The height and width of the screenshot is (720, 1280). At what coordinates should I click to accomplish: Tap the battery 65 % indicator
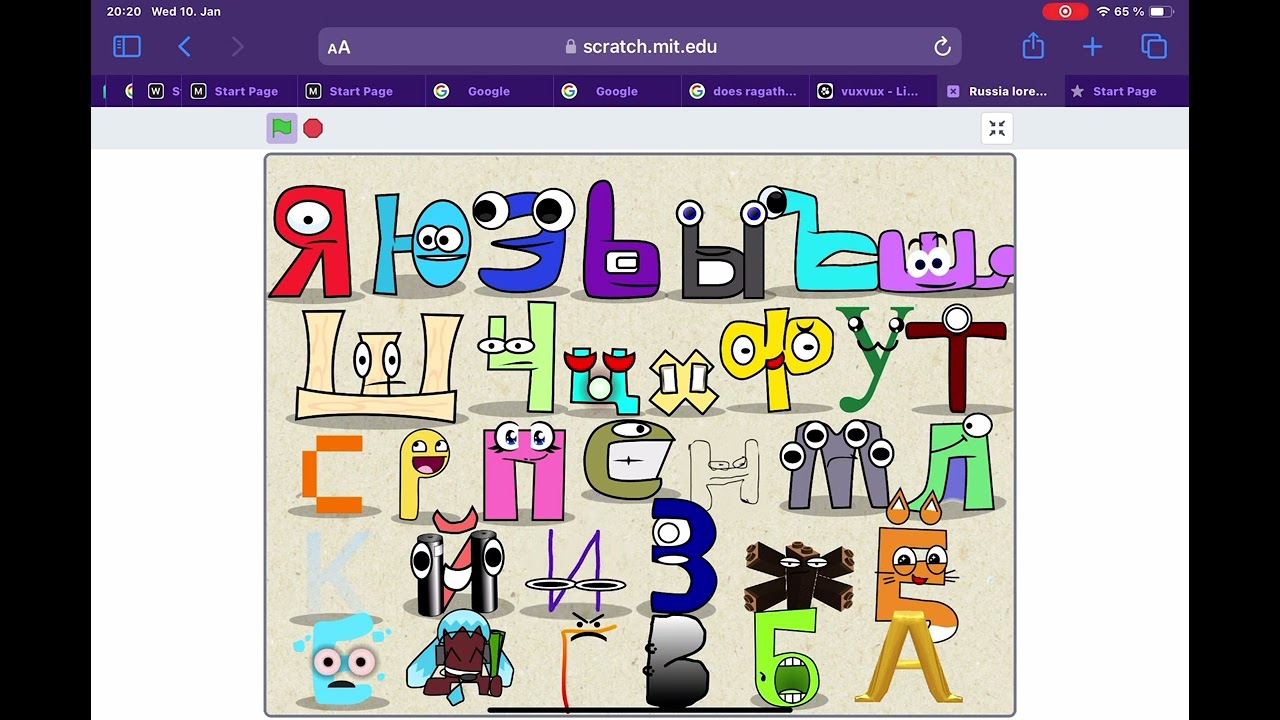[1145, 11]
